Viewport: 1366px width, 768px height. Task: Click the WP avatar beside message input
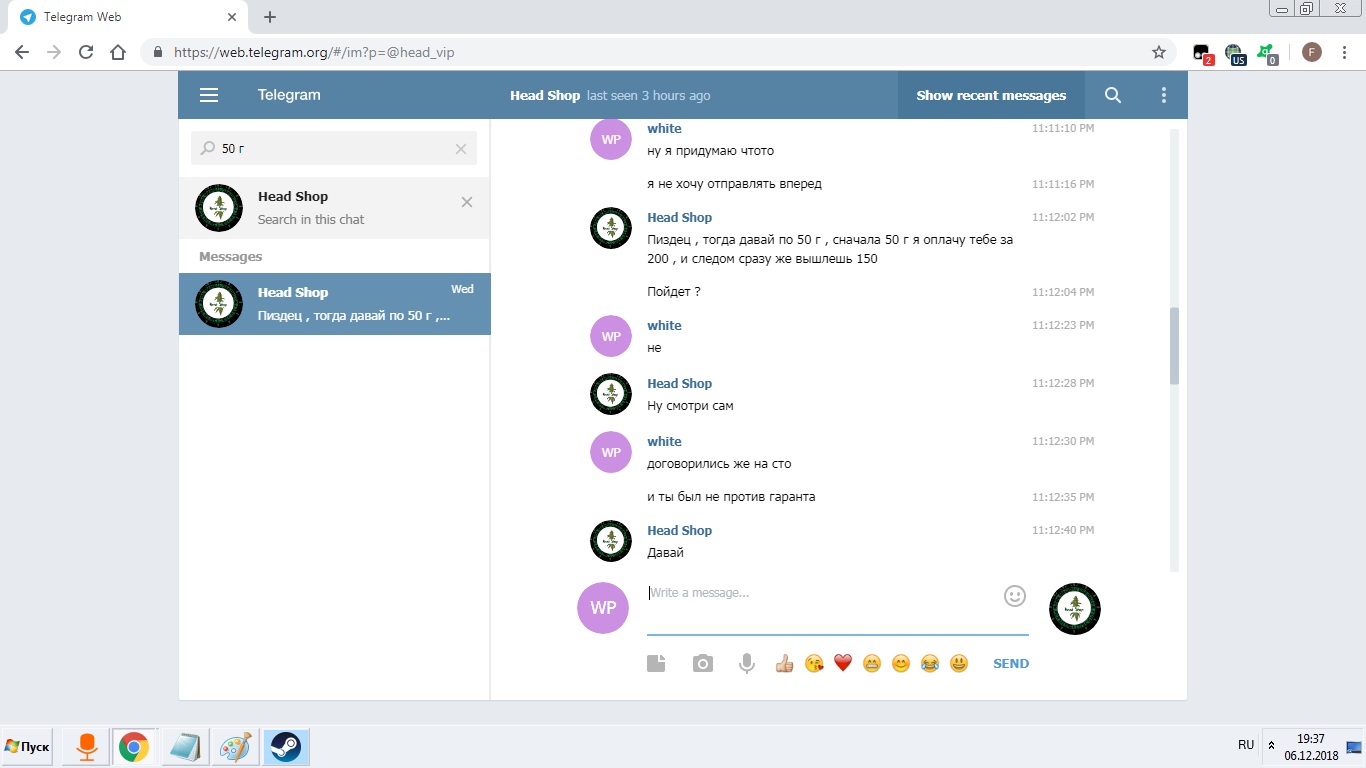coord(603,608)
